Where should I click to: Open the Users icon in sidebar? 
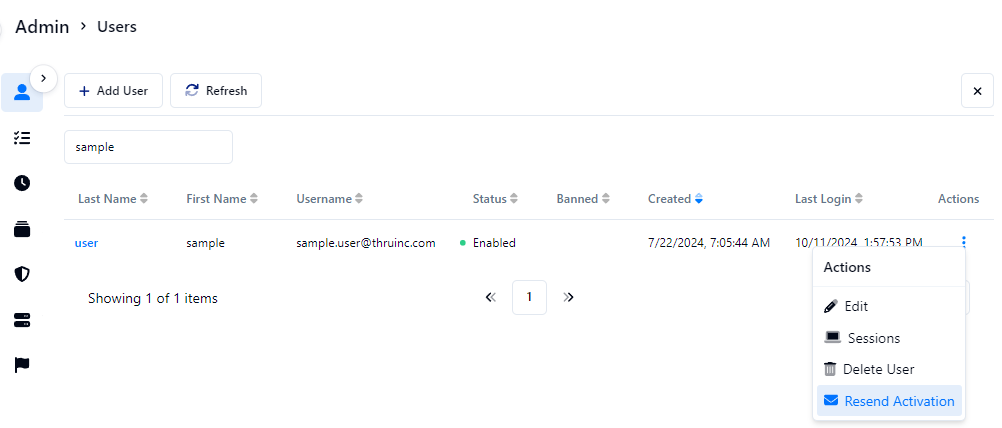(x=22, y=92)
